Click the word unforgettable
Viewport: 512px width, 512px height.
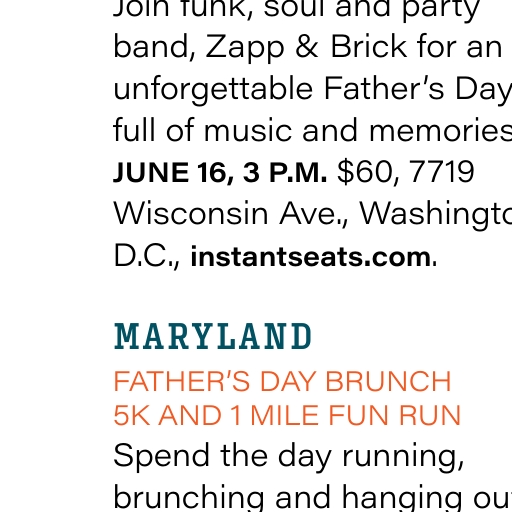(213, 90)
